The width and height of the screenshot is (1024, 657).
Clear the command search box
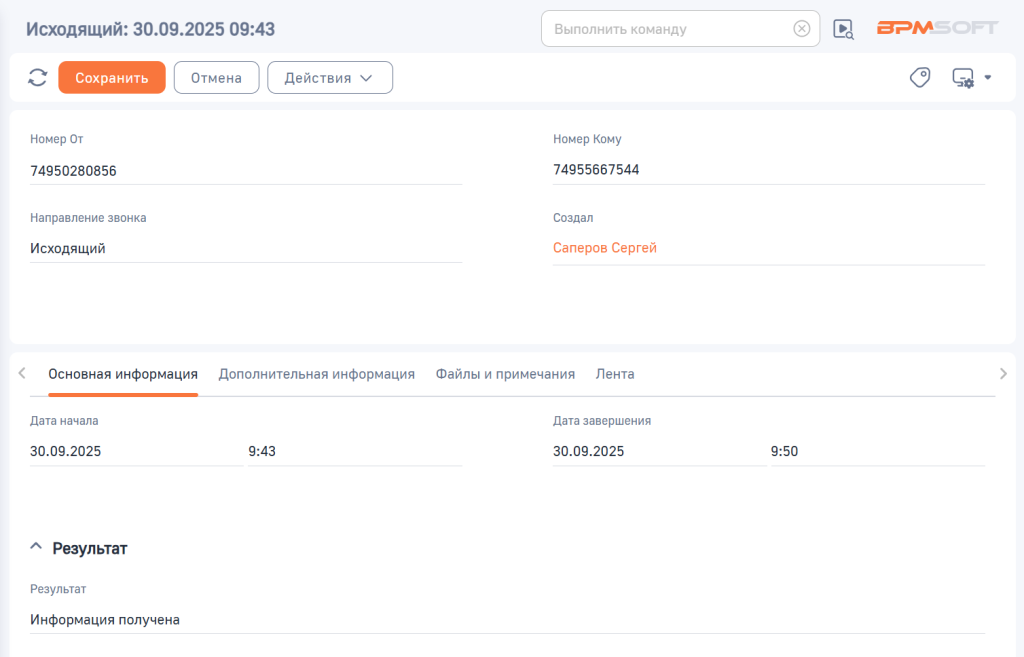pyautogui.click(x=801, y=29)
